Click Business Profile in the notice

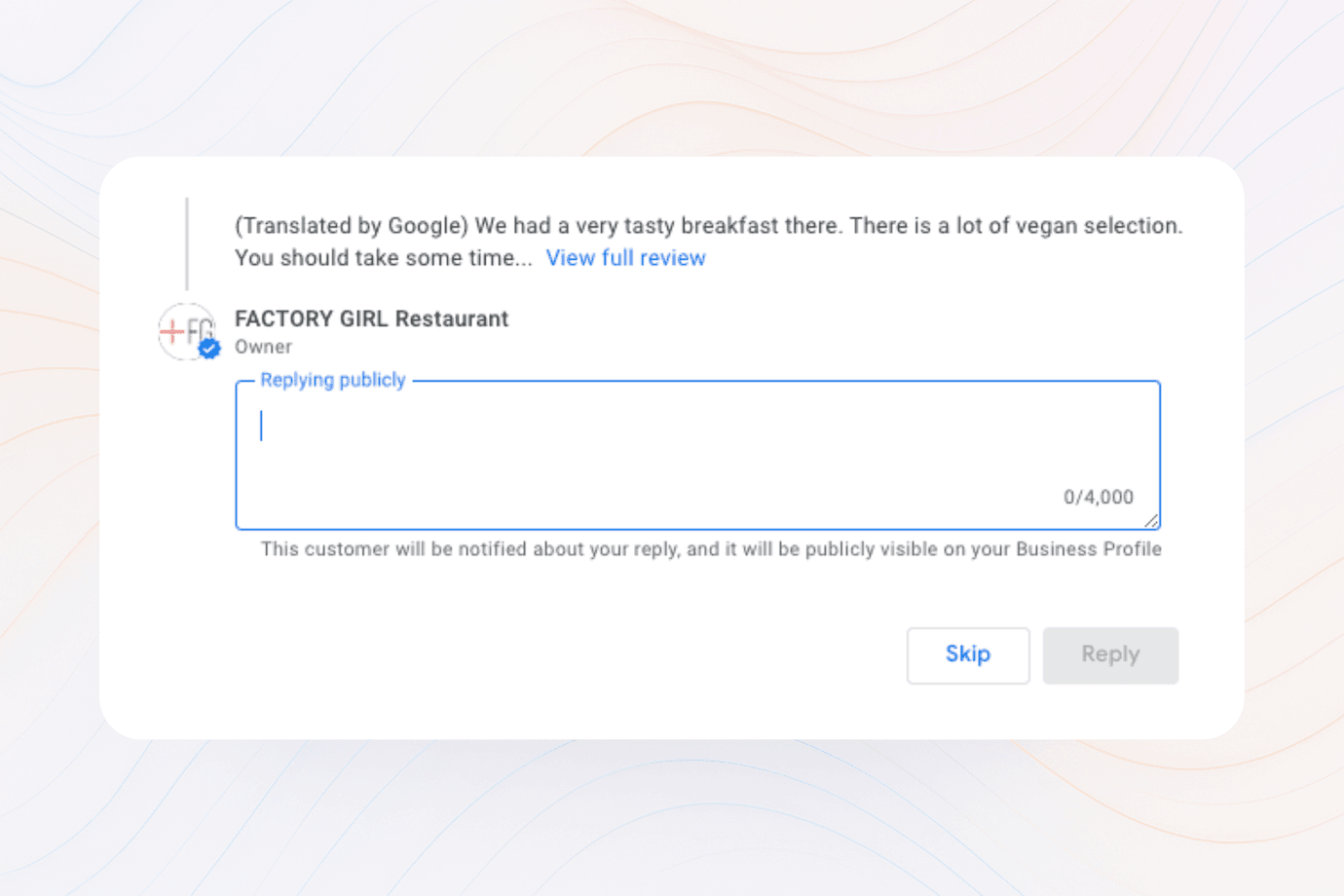[x=1089, y=549]
